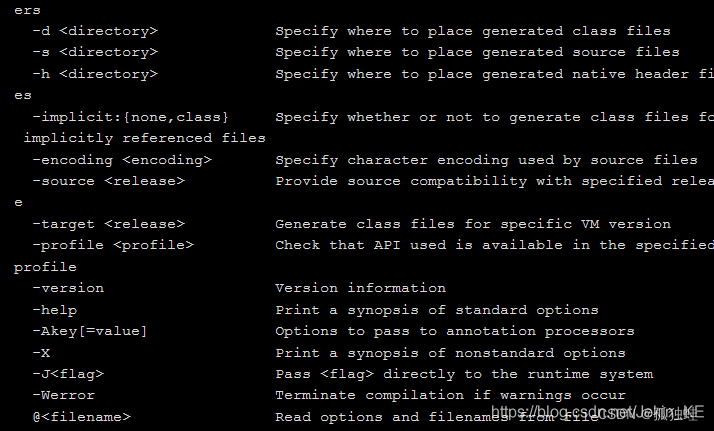Click the "-implicit:{none,class}" option
714x431 pixels.
pyautogui.click(x=130, y=117)
